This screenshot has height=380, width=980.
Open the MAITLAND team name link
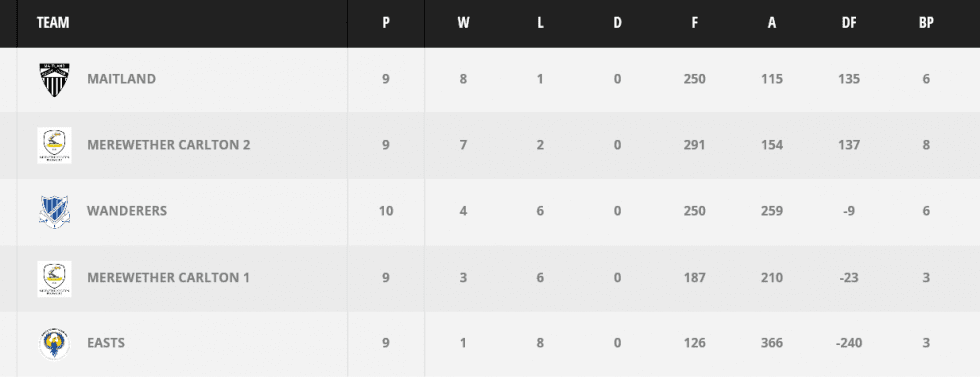coord(121,79)
